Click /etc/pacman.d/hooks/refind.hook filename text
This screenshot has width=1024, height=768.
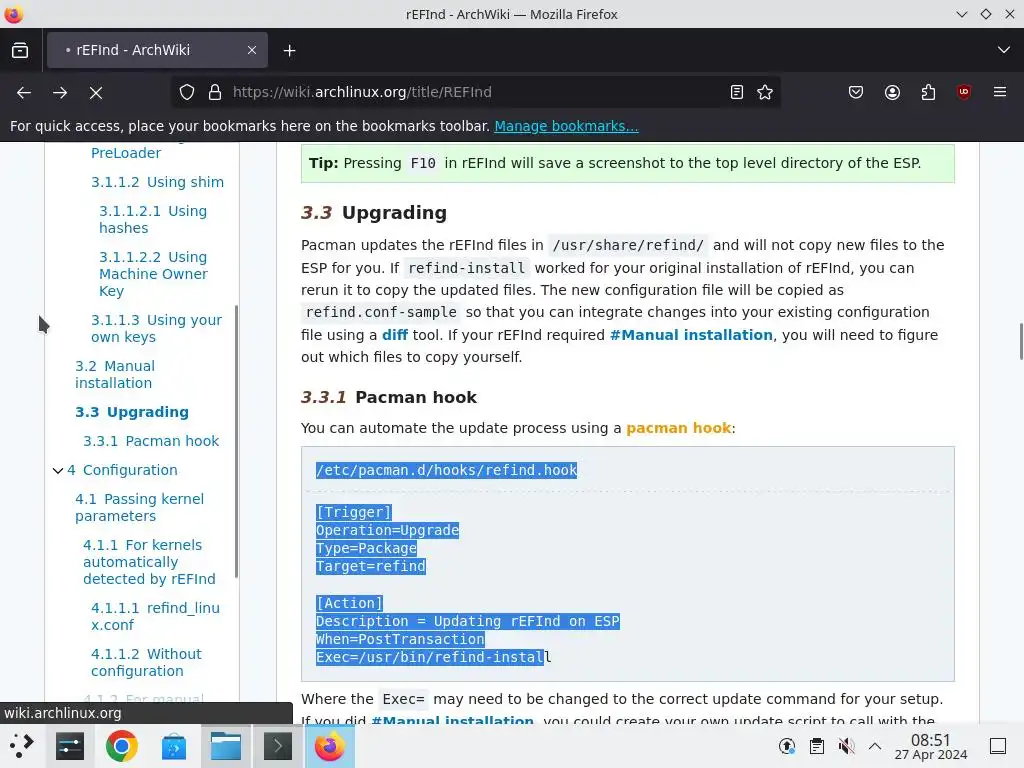[x=446, y=470]
